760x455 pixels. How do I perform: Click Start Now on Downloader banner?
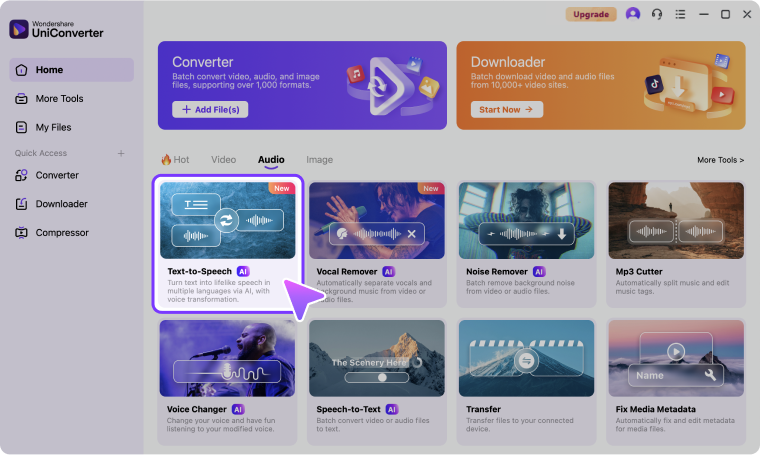[x=507, y=110]
